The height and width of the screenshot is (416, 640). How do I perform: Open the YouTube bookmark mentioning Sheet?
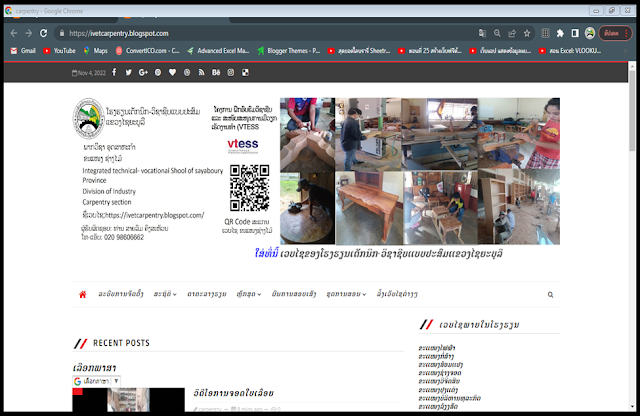[359, 51]
